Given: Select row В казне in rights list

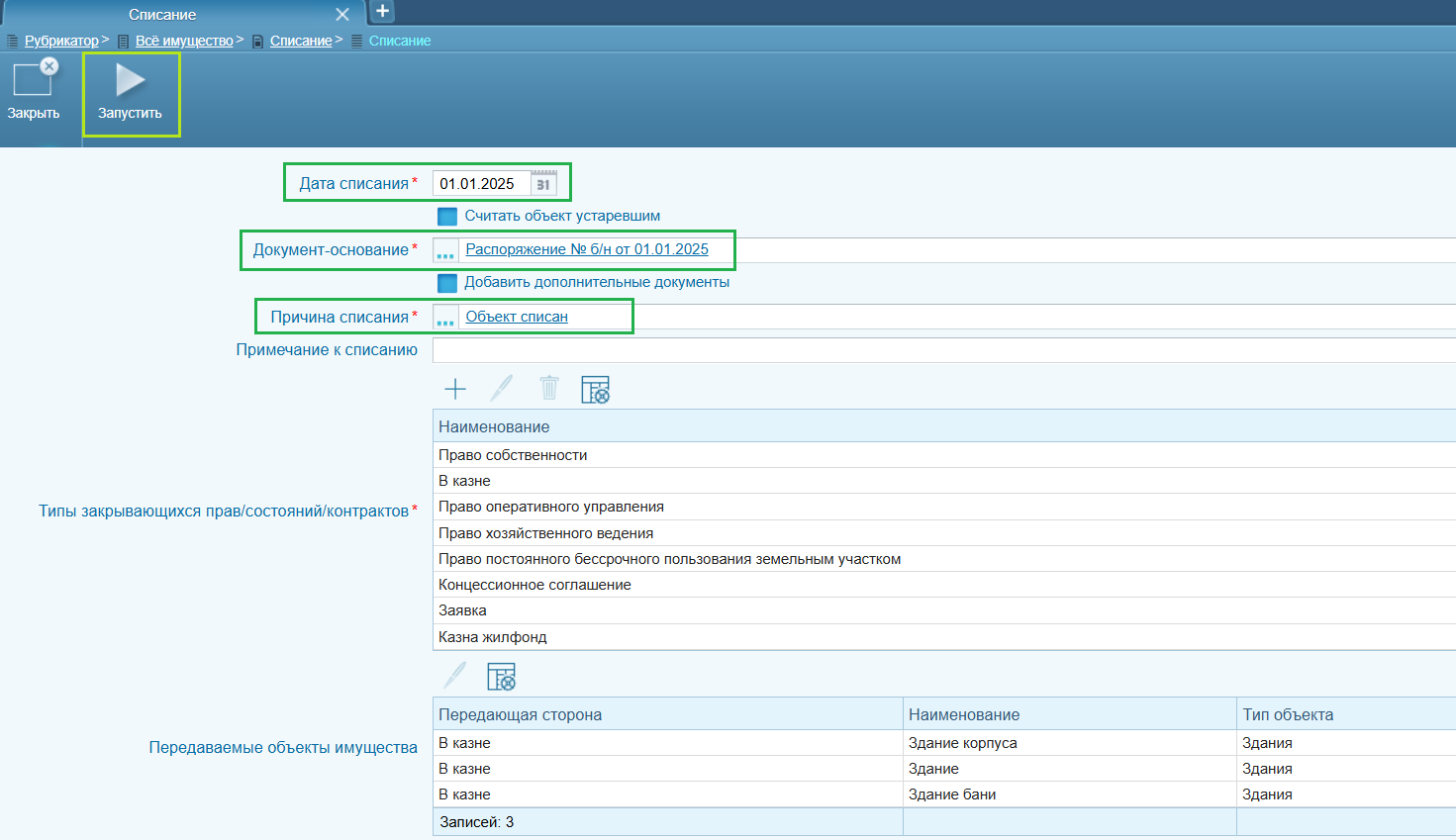Looking at the screenshot, I should tap(944, 481).
